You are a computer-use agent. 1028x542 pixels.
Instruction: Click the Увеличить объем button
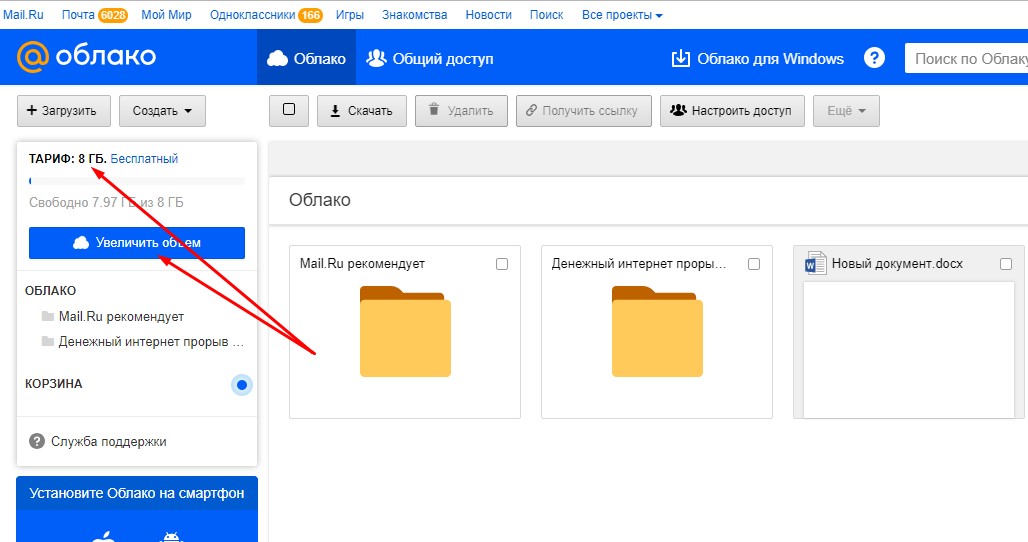[x=137, y=242]
